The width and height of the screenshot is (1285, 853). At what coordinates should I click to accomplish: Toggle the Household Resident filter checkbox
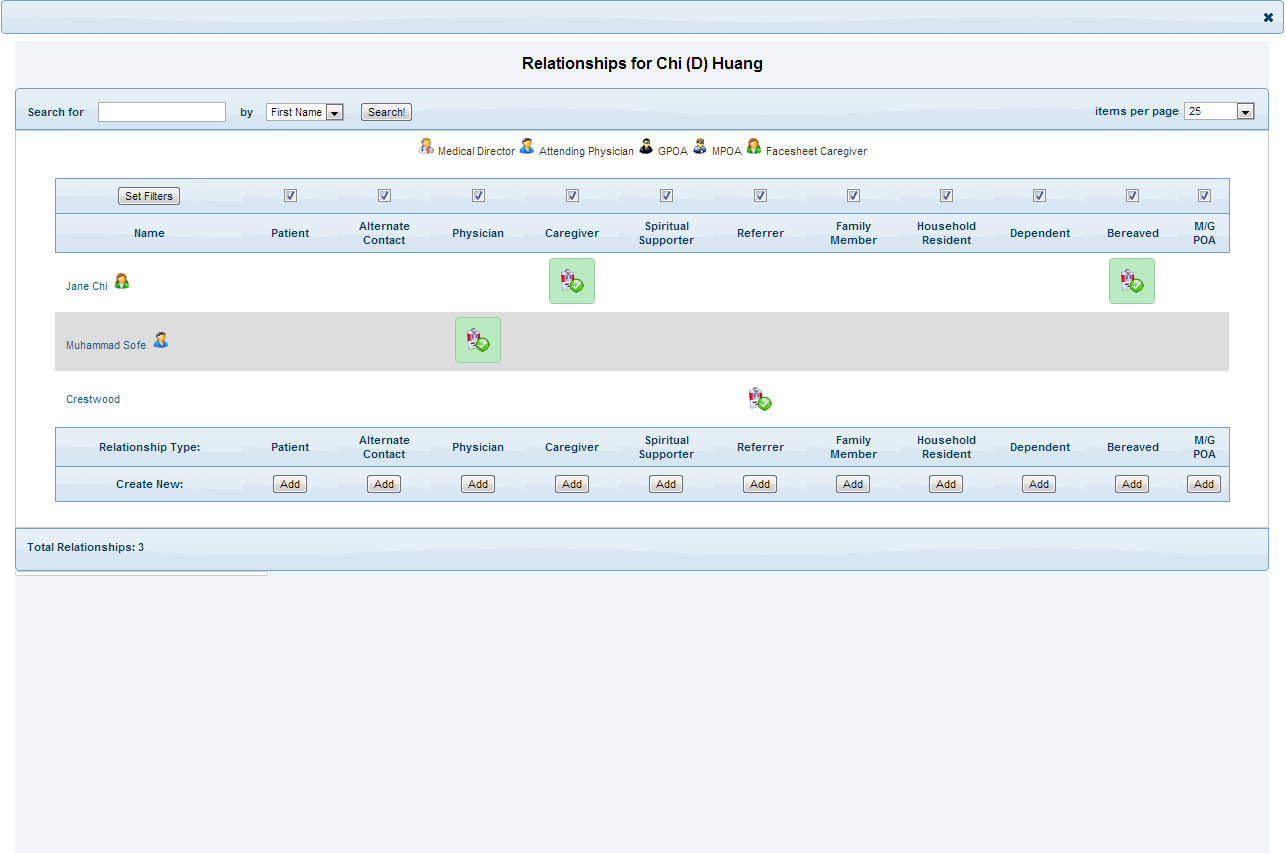946,196
